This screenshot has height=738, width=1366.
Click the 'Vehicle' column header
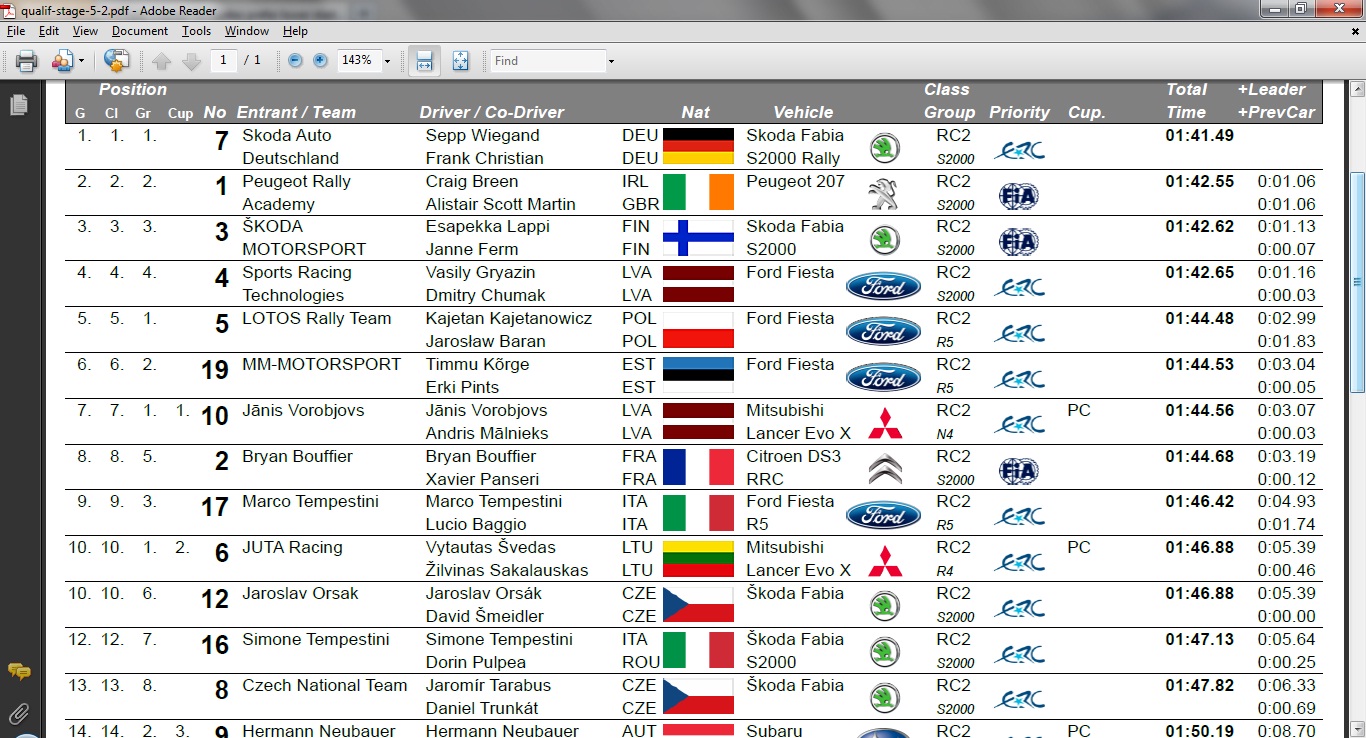(803, 112)
